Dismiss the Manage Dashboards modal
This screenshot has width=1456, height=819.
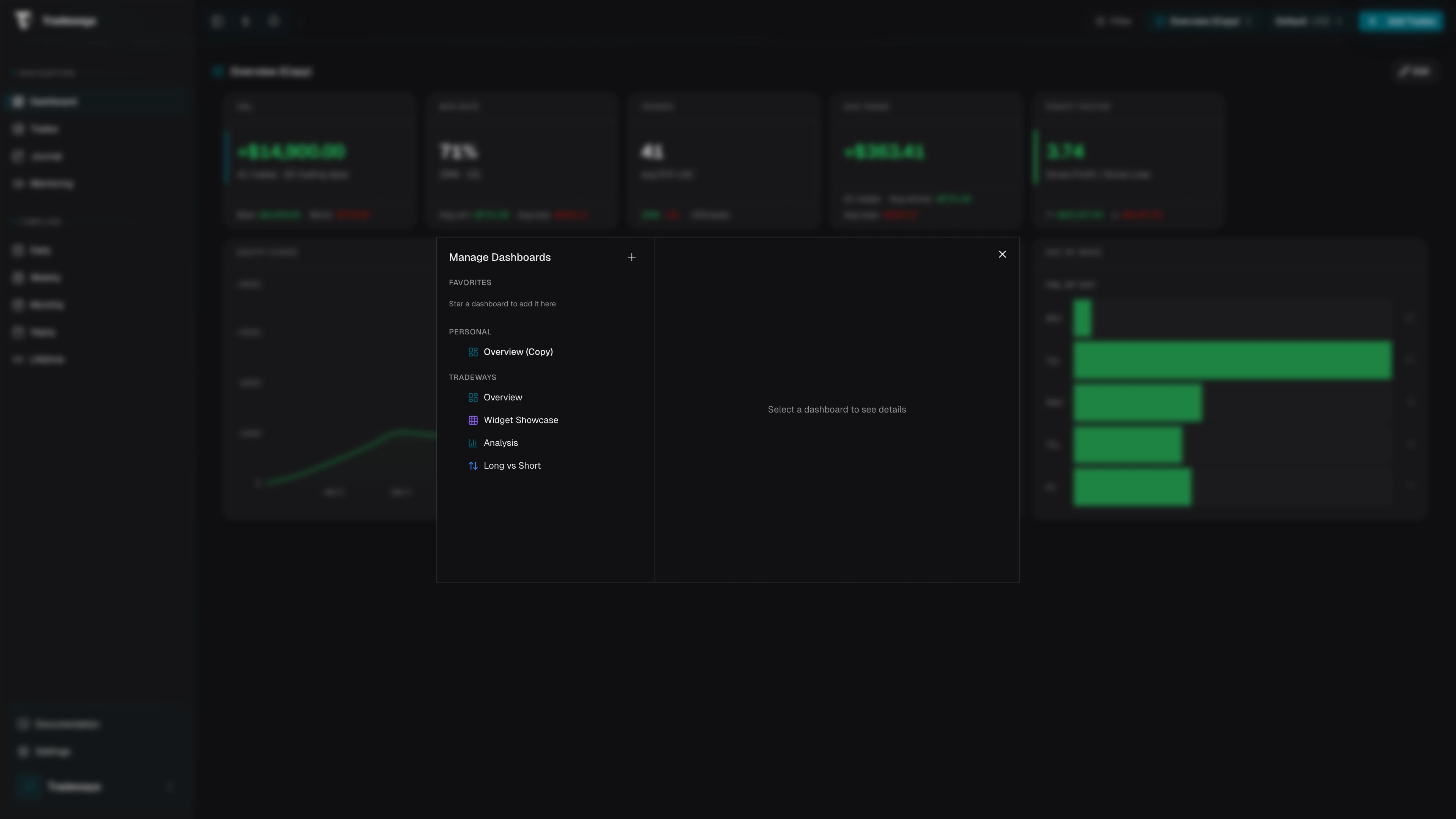point(1002,254)
